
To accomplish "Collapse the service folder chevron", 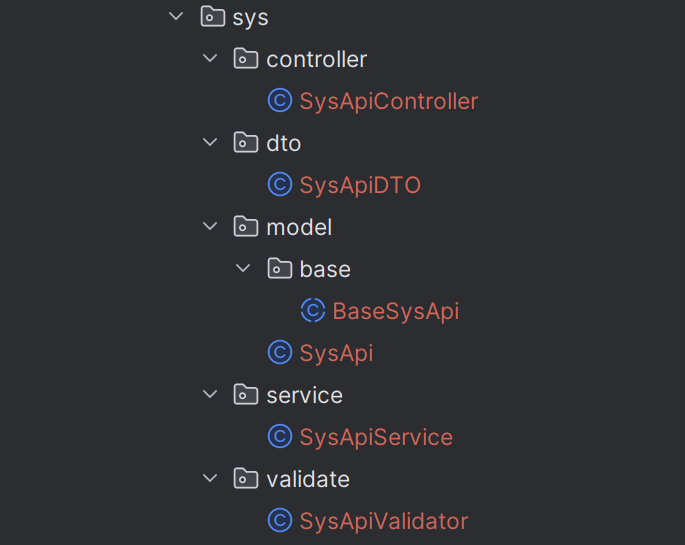I will click(210, 395).
